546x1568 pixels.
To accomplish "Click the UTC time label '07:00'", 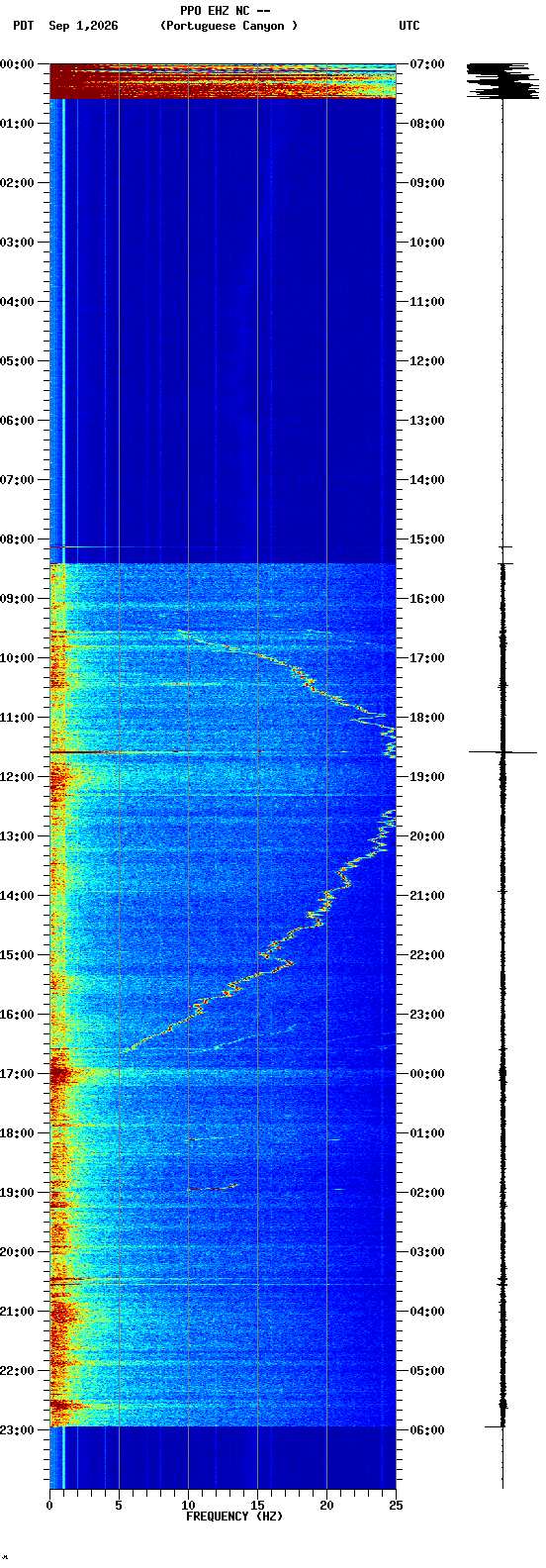I will [427, 63].
